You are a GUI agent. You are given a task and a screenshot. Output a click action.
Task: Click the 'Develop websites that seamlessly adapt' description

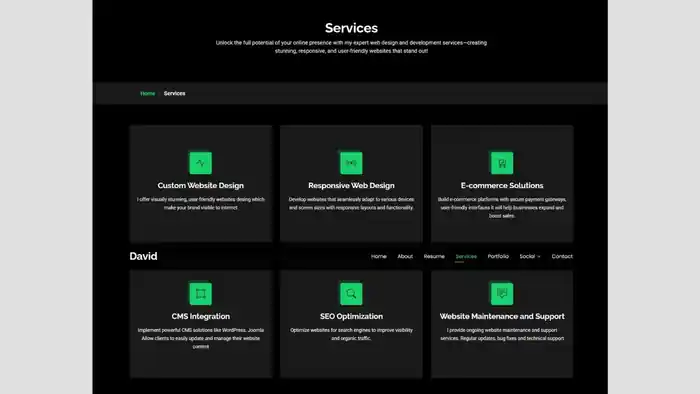351,203
